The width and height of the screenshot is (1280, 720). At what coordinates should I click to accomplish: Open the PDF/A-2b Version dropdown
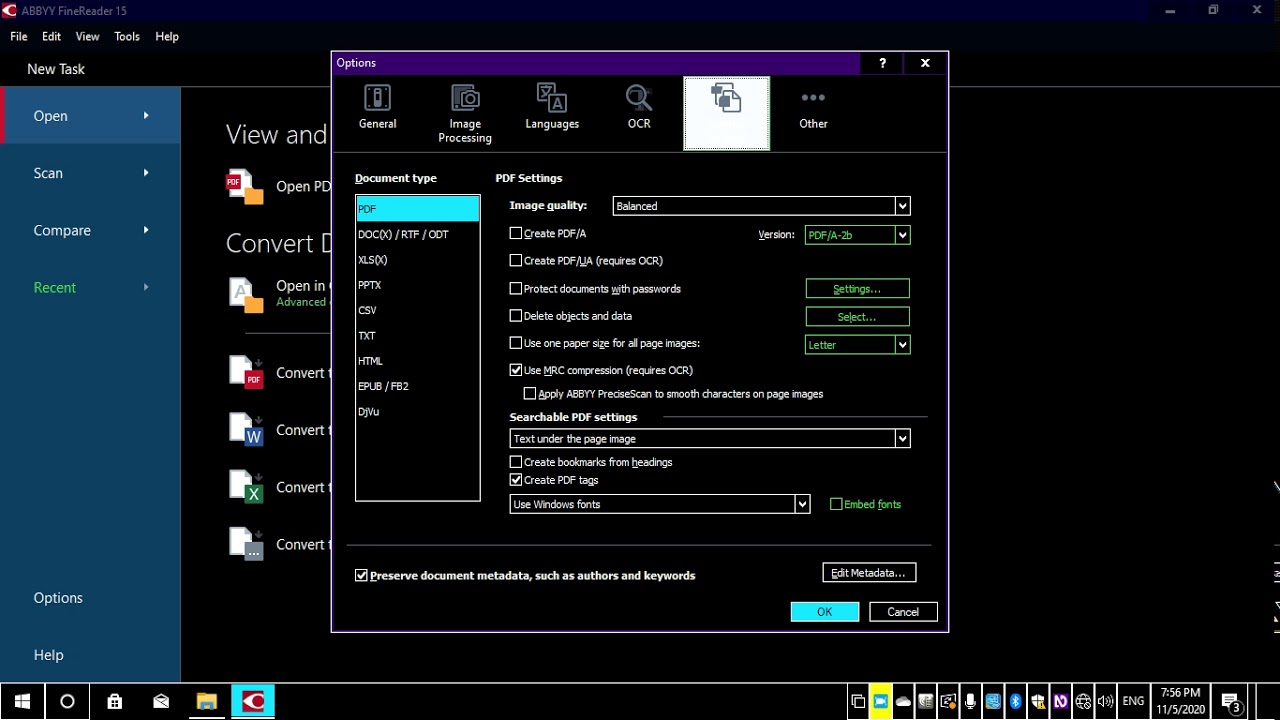coord(857,235)
